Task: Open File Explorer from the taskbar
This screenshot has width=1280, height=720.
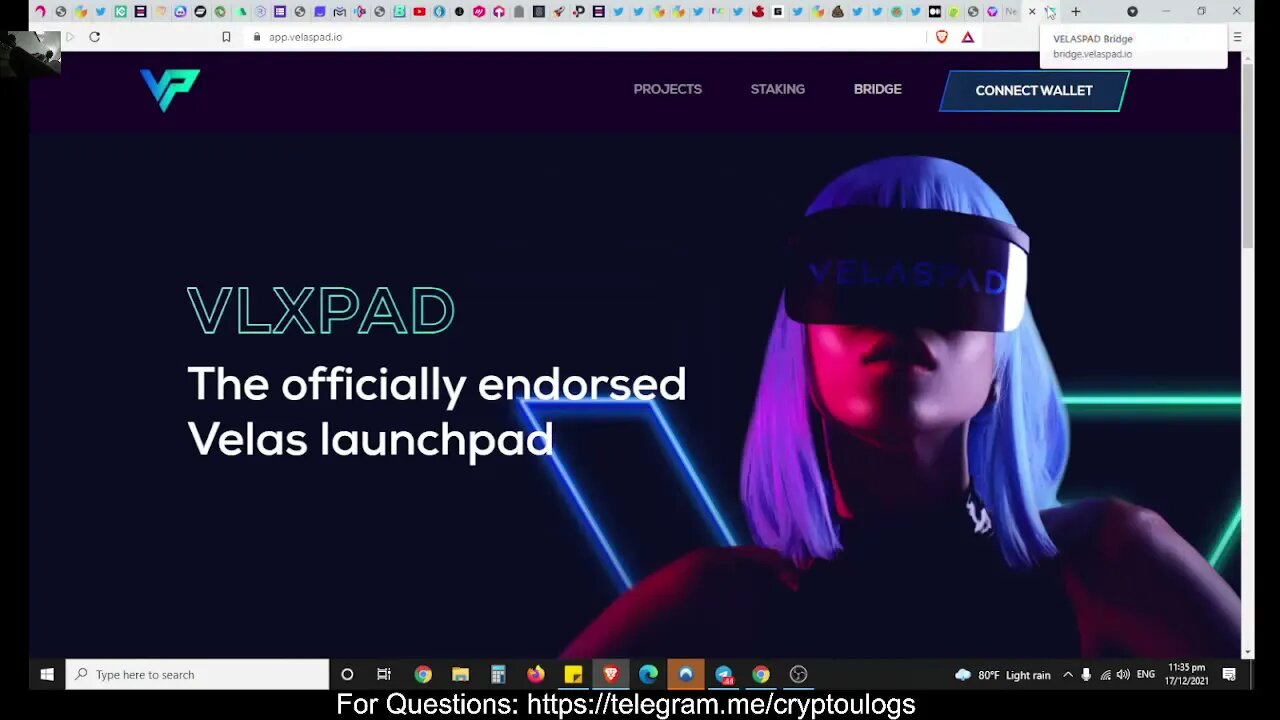Action: (460, 674)
